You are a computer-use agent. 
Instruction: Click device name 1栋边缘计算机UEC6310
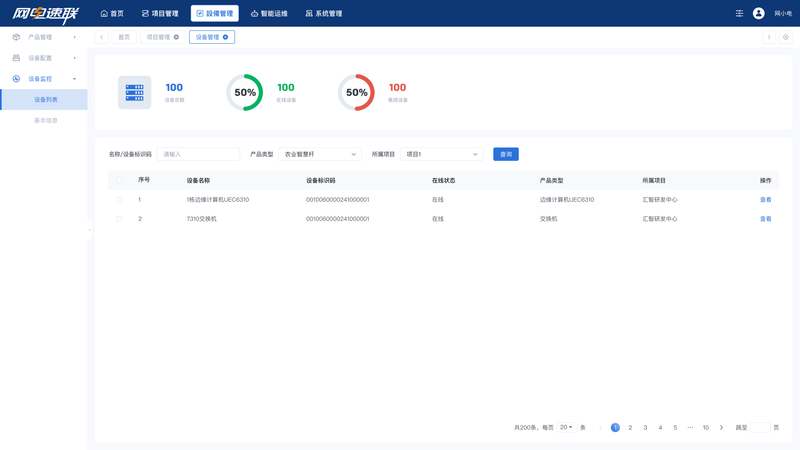tap(218, 200)
